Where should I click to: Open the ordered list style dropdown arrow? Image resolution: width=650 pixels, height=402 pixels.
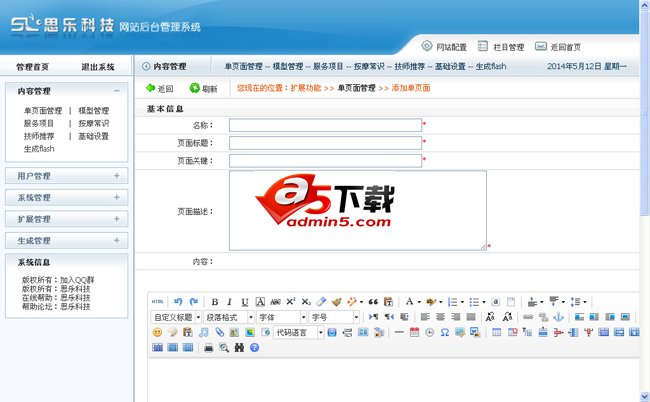point(462,302)
